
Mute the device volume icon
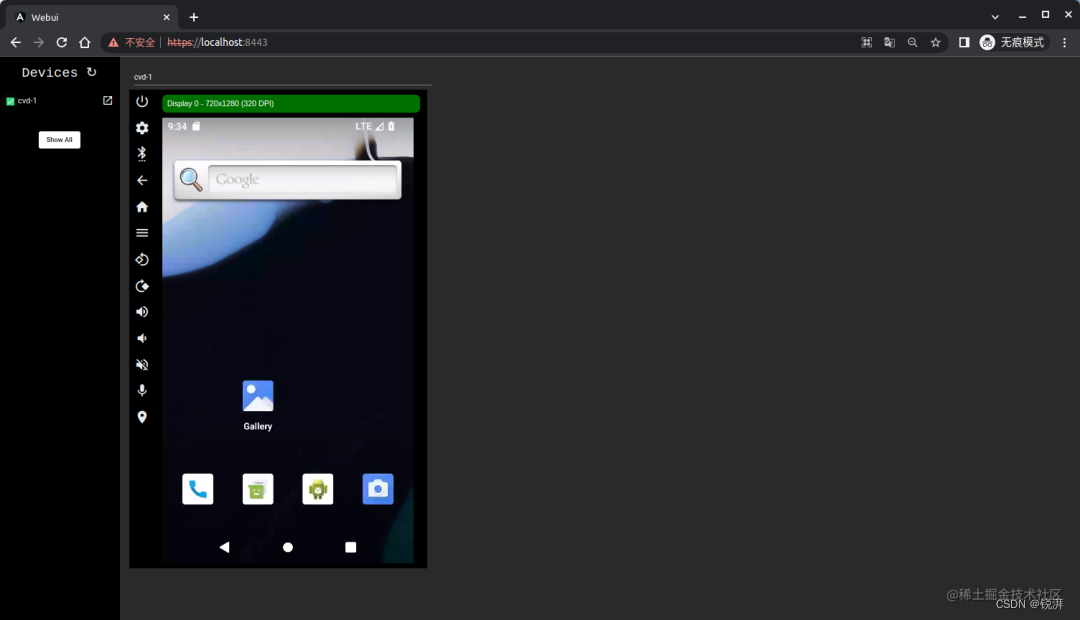142,364
